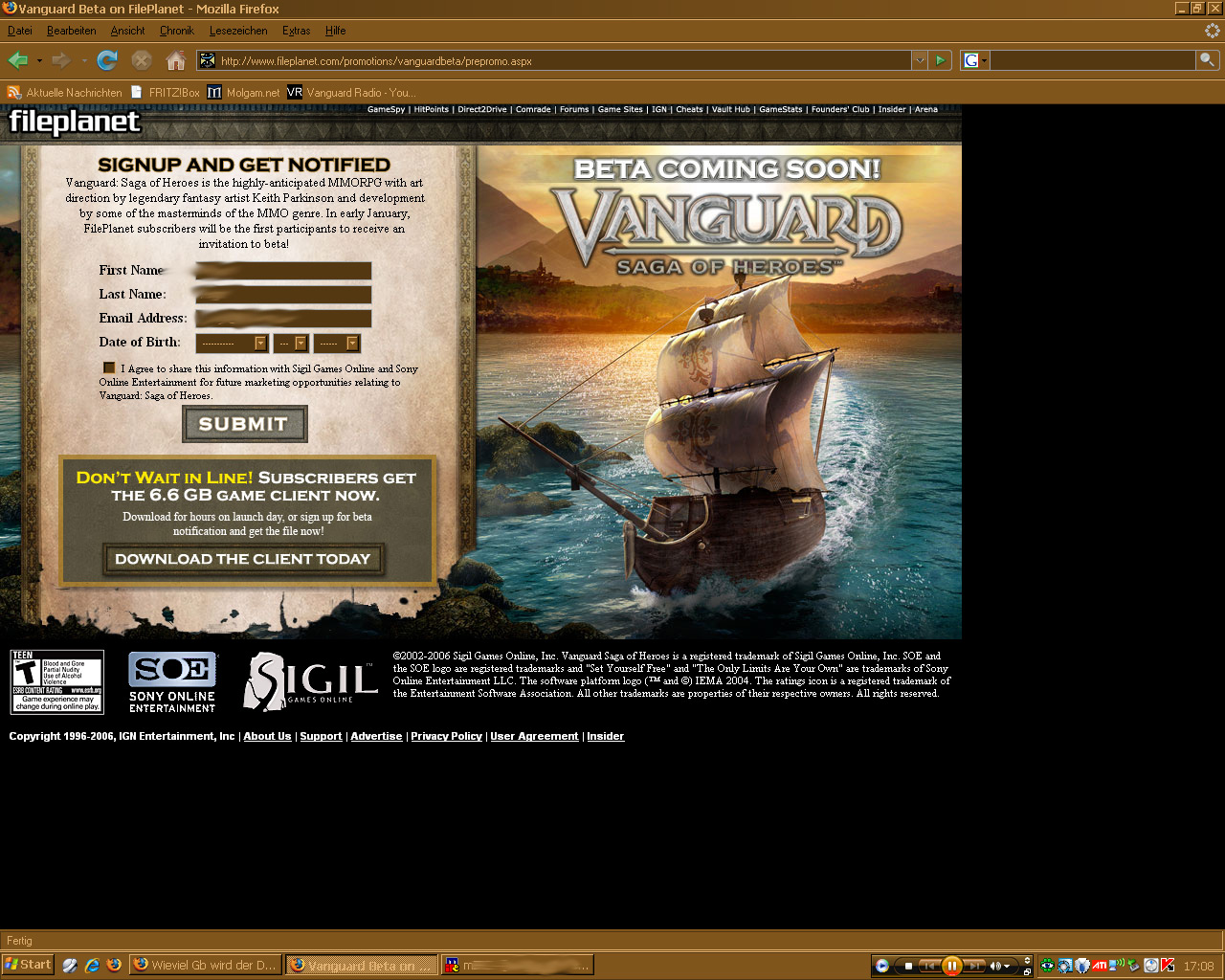
Task: Open the day dropdown for Date of Birth
Action: pos(290,344)
